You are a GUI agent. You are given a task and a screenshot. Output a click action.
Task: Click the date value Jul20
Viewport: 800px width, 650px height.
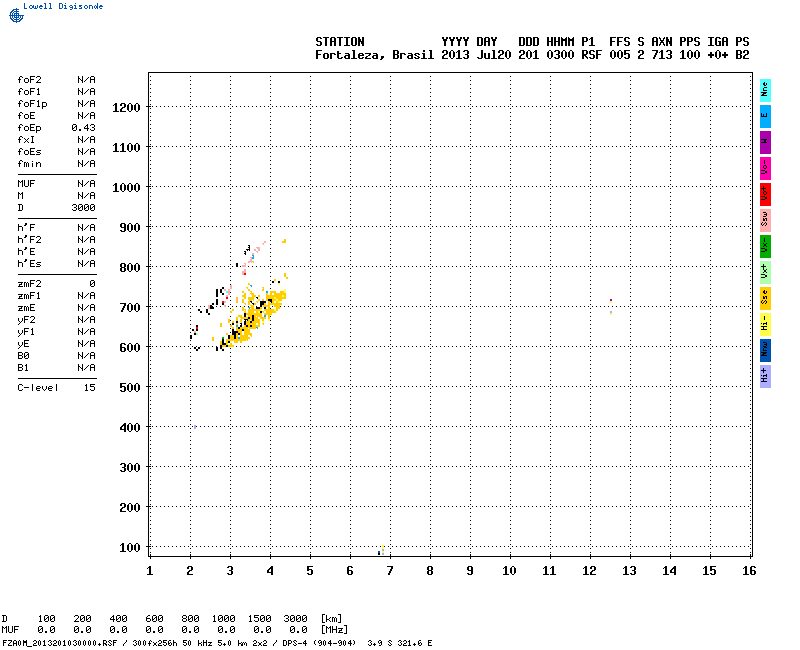click(x=493, y=55)
